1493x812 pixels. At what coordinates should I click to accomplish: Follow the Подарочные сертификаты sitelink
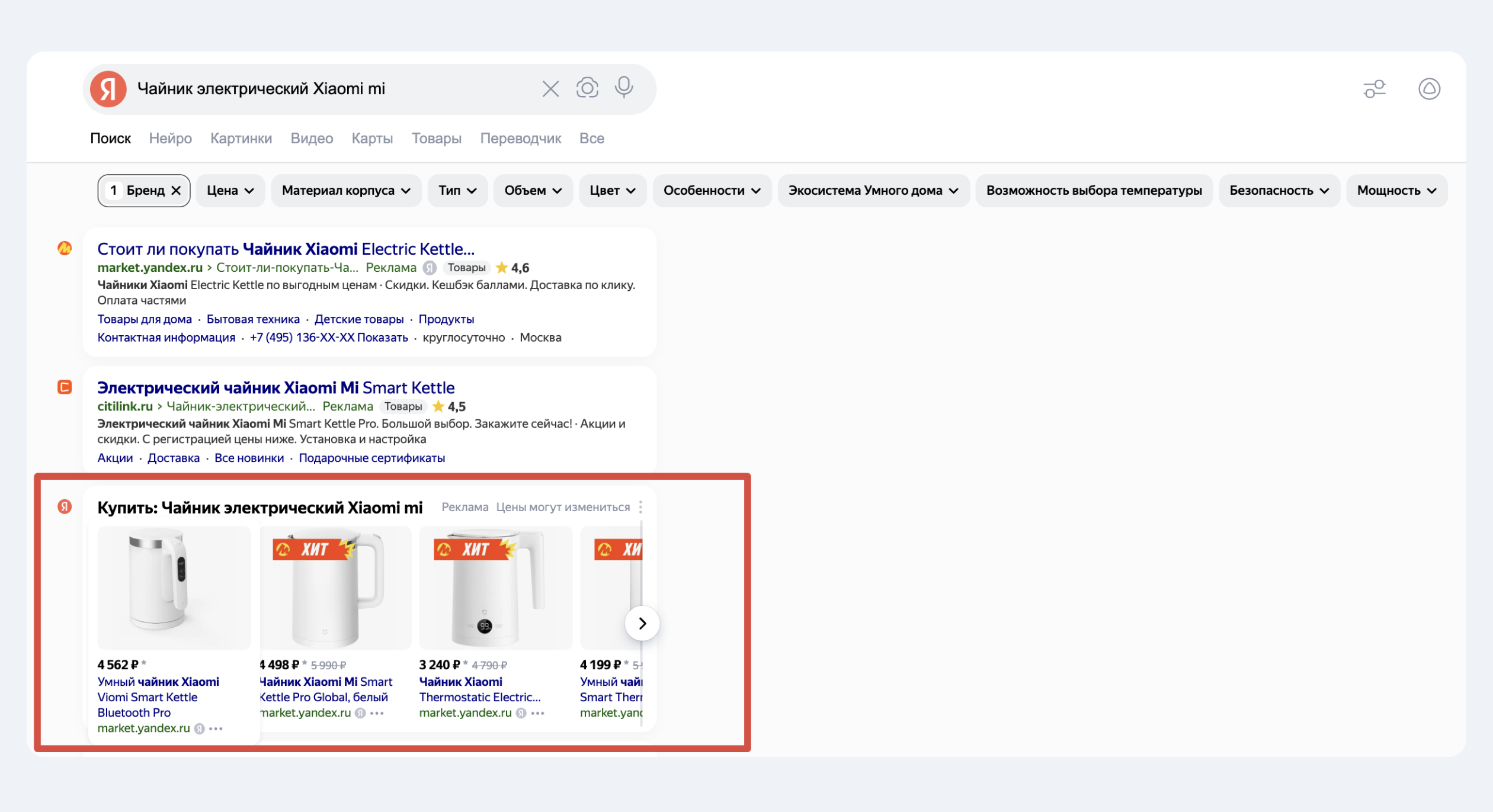point(371,458)
